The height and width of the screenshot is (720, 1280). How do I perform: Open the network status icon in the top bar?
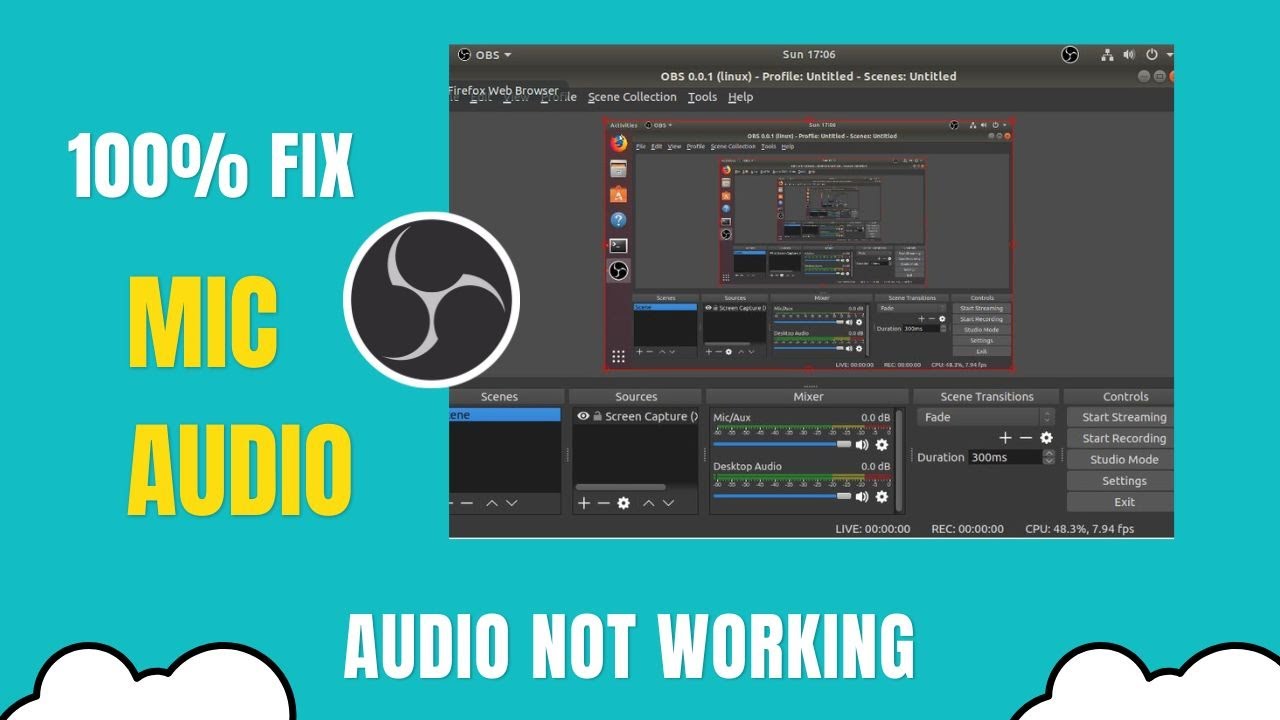coord(1108,55)
